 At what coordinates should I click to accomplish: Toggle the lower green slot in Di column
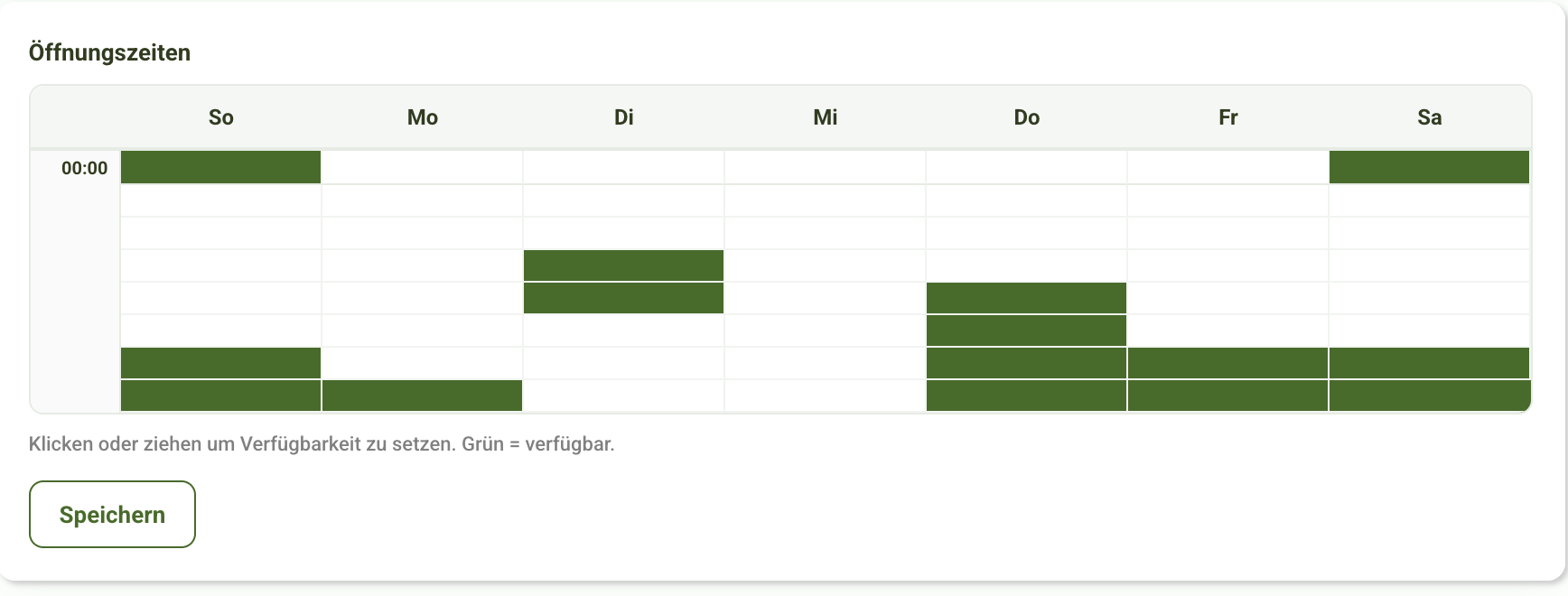[623, 298]
